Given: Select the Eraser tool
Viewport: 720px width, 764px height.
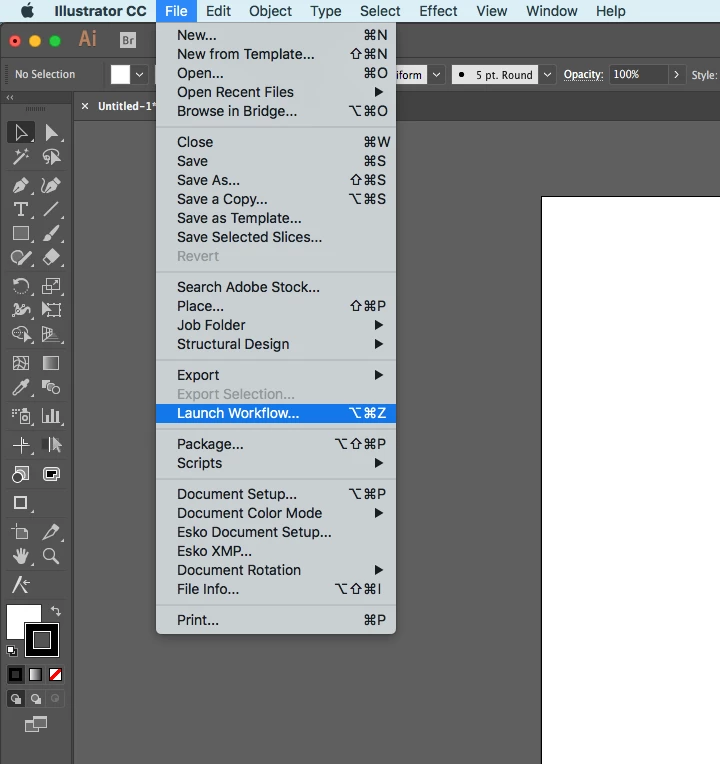Looking at the screenshot, I should (x=51, y=257).
